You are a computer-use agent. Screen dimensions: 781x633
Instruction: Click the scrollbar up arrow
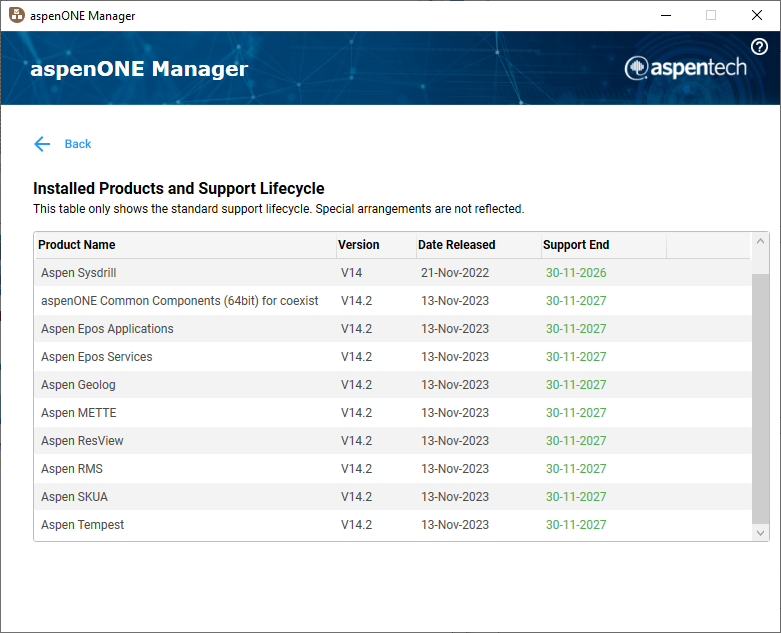pos(760,242)
